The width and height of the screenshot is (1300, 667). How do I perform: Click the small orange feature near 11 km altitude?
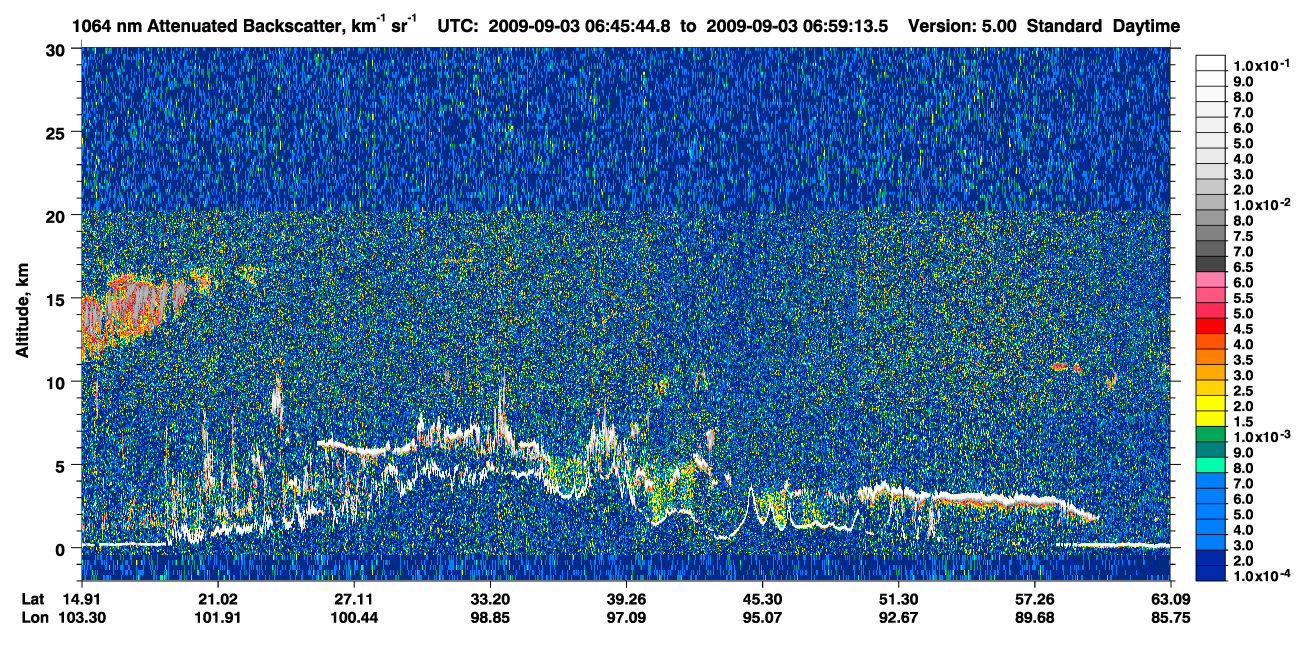tap(1066, 367)
